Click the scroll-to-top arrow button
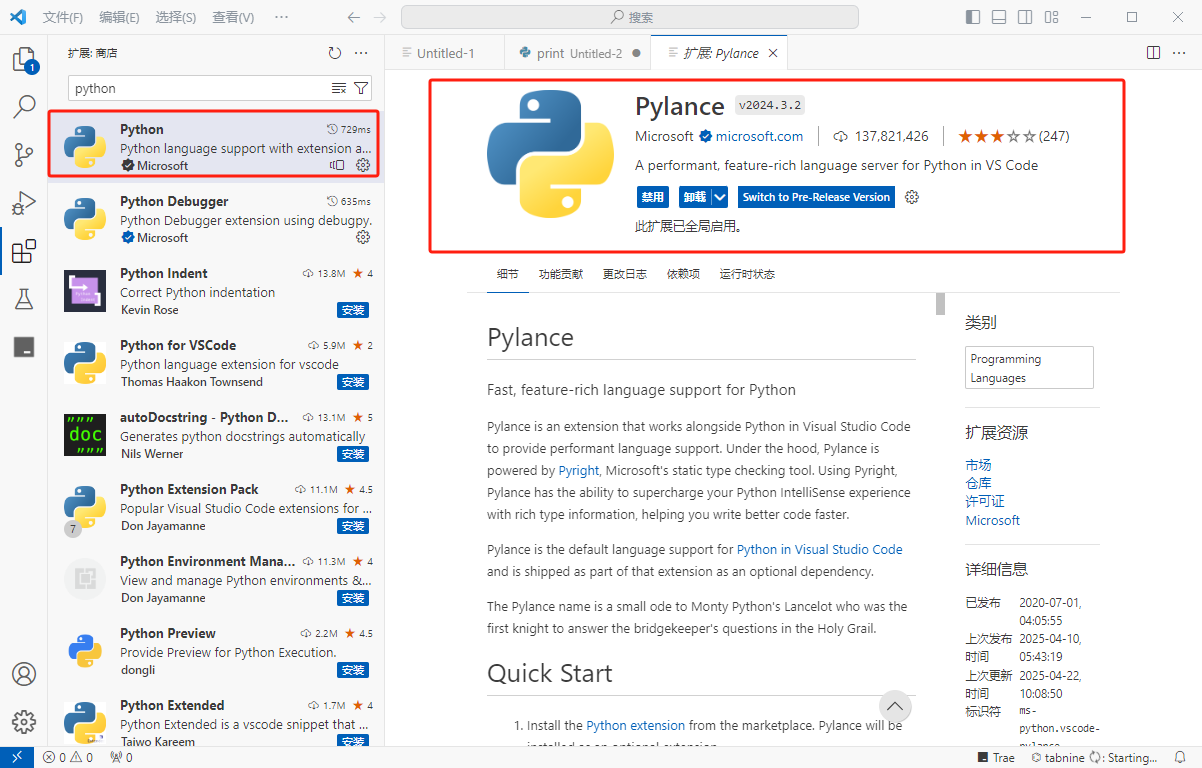The image size is (1202, 768). pyautogui.click(x=895, y=706)
